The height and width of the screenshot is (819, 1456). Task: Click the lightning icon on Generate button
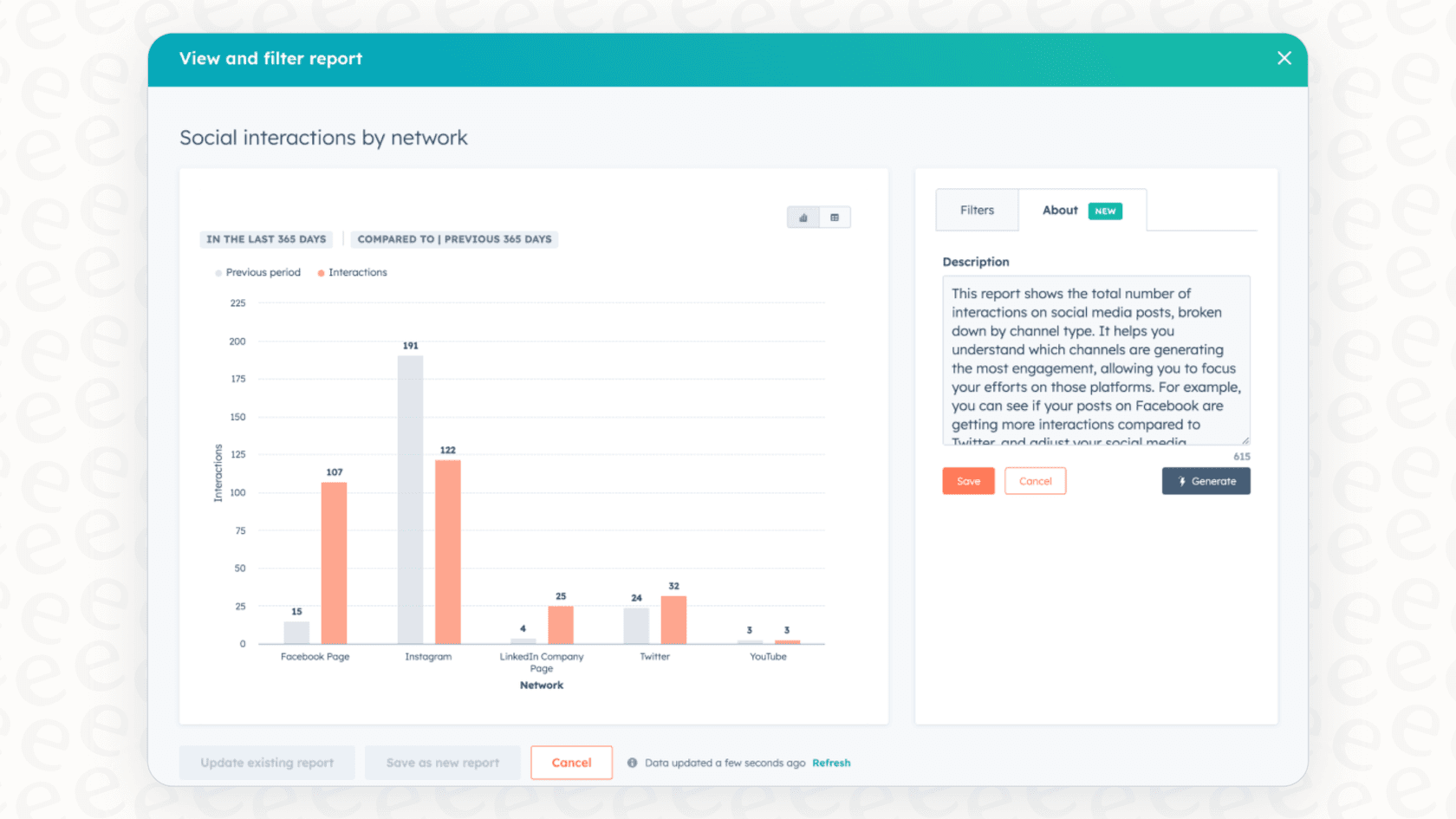[x=1182, y=481]
